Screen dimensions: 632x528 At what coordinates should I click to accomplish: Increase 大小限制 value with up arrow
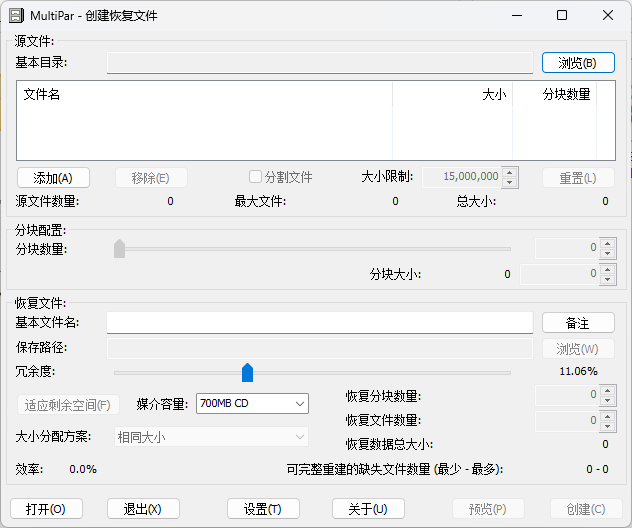[510, 173]
